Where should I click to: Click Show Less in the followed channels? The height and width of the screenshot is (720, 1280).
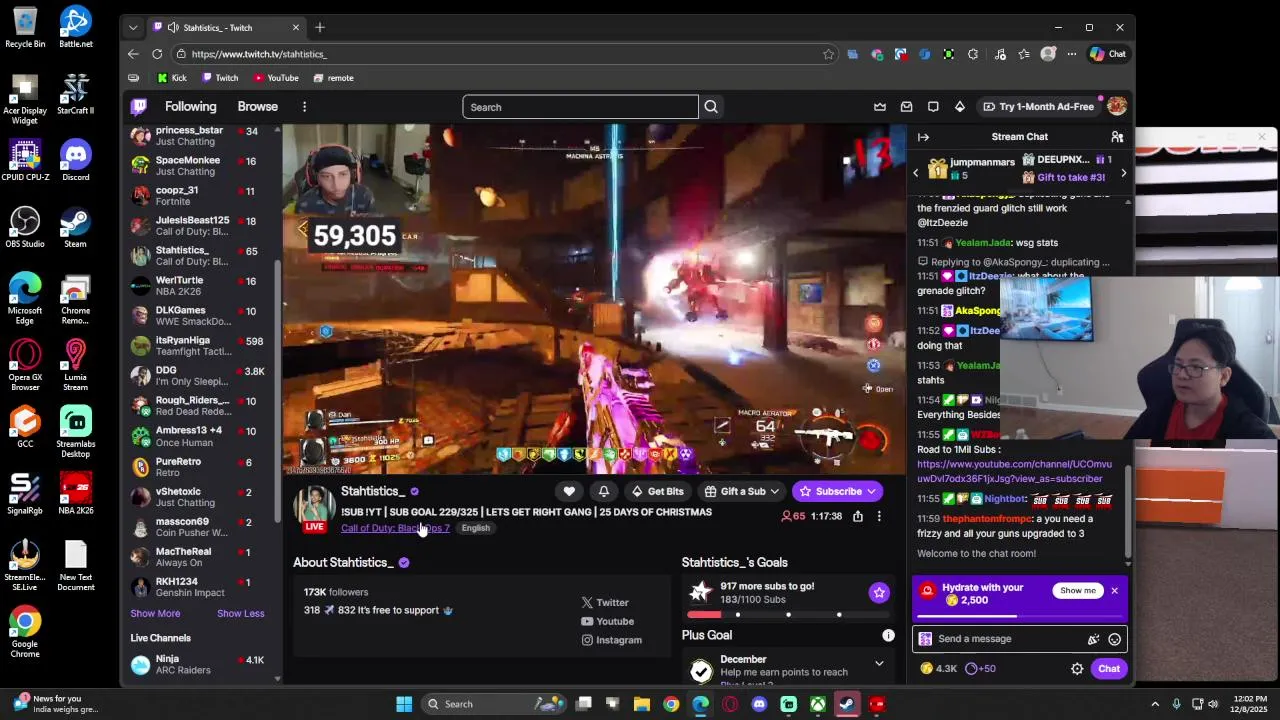click(x=241, y=613)
